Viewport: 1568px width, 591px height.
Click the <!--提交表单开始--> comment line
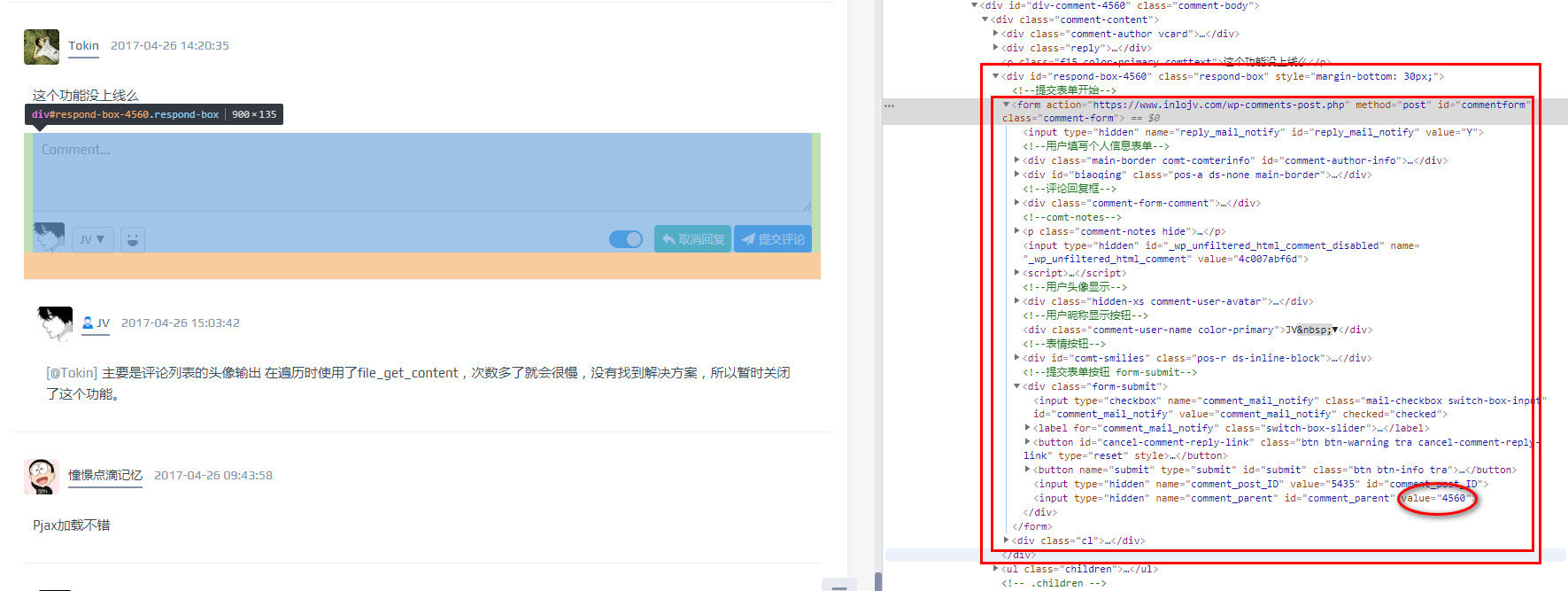(x=1065, y=90)
